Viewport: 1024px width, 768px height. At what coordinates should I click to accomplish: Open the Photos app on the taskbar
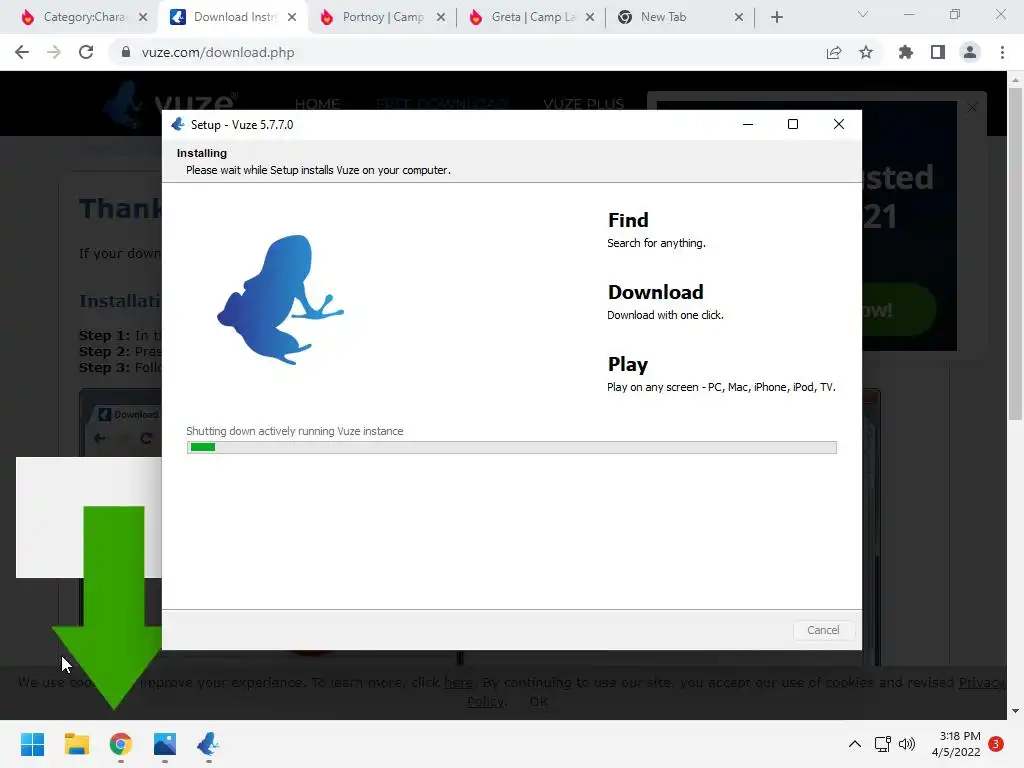tap(165, 744)
